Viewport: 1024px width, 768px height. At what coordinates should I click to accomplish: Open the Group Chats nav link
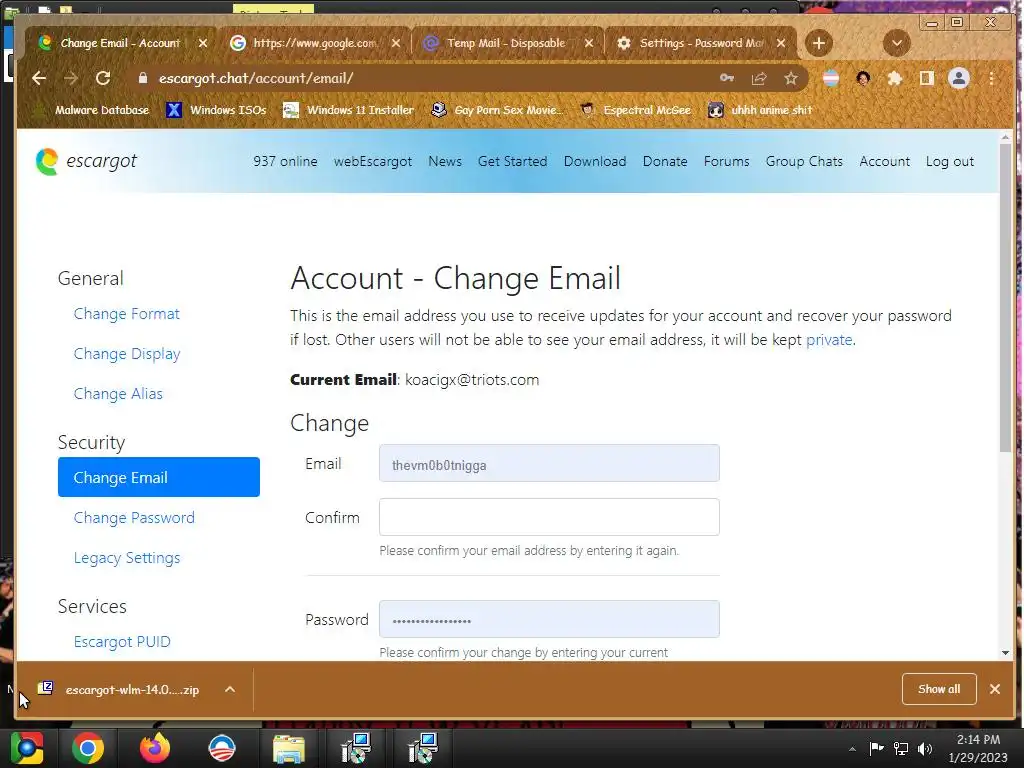point(804,161)
